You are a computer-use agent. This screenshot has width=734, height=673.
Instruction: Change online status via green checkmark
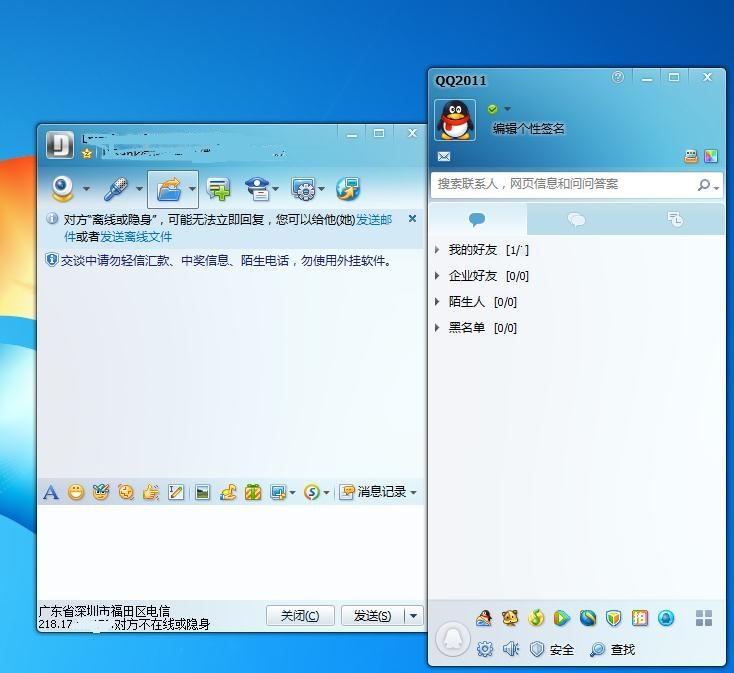coord(492,109)
